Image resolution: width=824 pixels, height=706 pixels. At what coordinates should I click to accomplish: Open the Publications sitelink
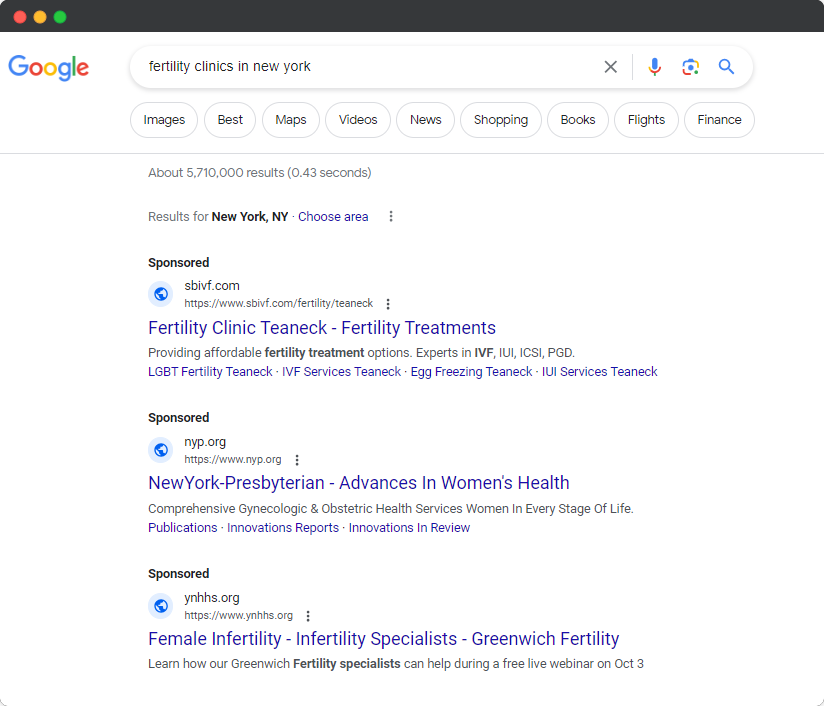(x=182, y=528)
